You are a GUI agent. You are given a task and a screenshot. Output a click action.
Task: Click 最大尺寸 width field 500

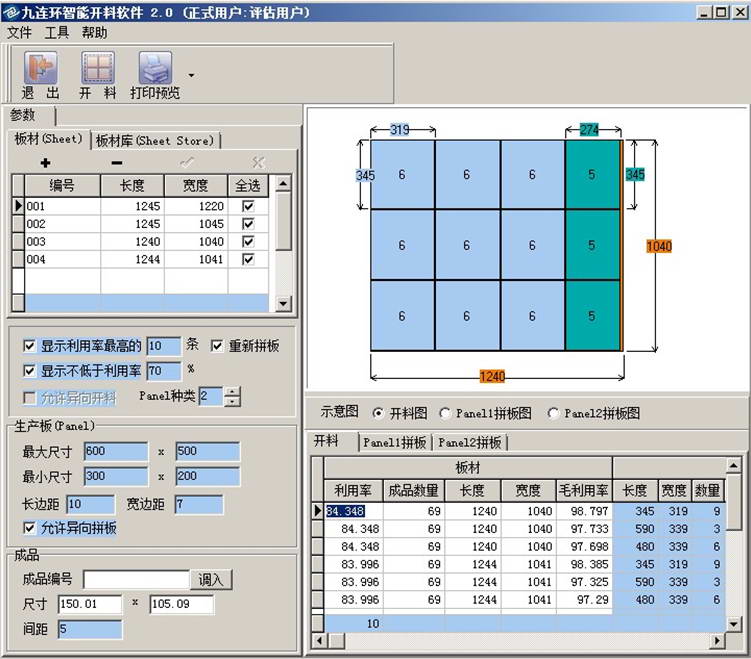click(x=208, y=451)
